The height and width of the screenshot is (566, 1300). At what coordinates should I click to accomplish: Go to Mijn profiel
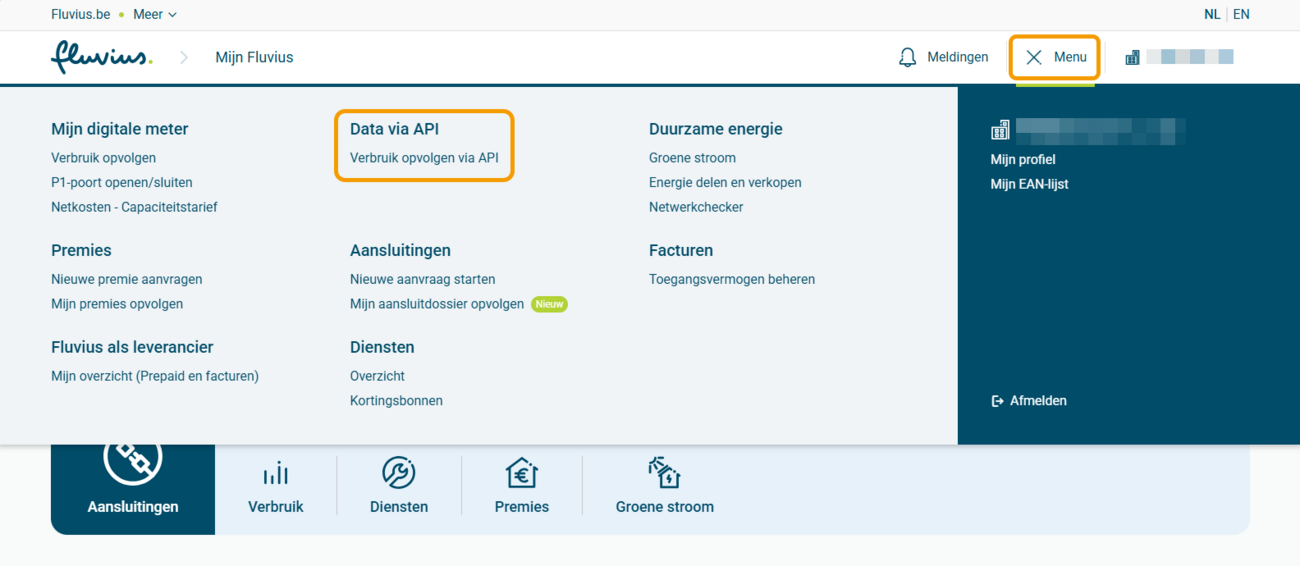click(x=1023, y=160)
